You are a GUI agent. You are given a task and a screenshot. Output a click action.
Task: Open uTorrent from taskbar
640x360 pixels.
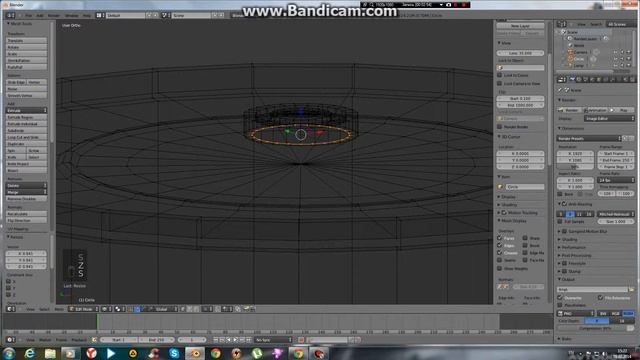pyautogui.click(x=257, y=353)
